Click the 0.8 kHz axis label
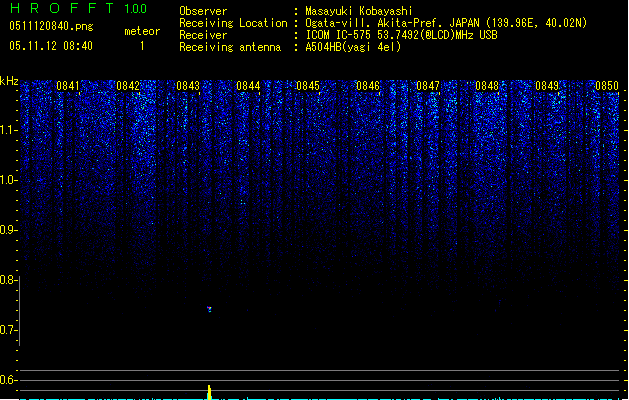Viewport: 629px width, 400px height. point(8,280)
